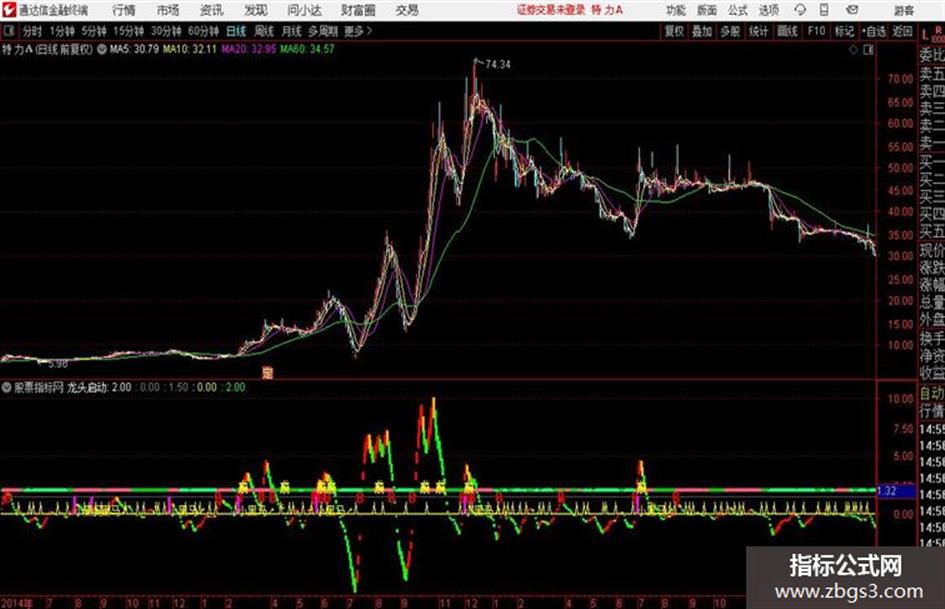Screen dimensions: 945x609
Task: Click the 自选 watchlist button
Action: coord(874,31)
